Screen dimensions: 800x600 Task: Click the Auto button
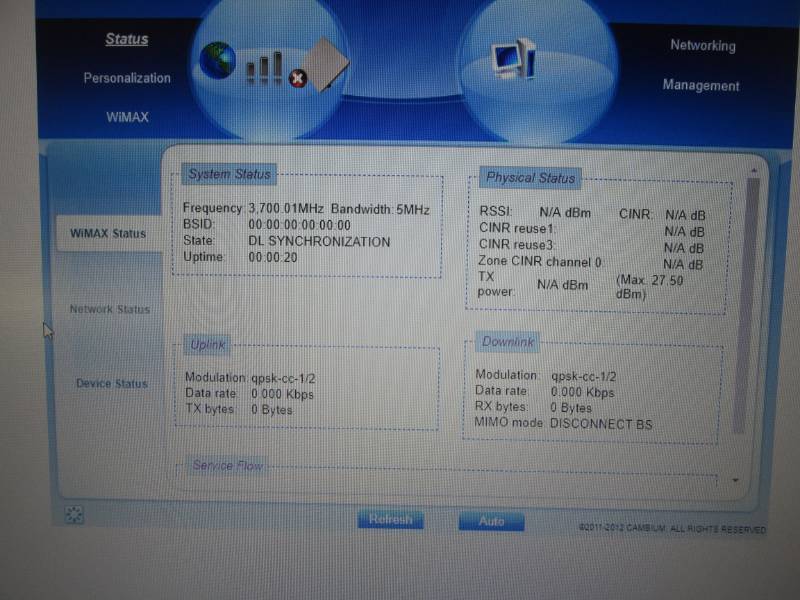point(491,521)
